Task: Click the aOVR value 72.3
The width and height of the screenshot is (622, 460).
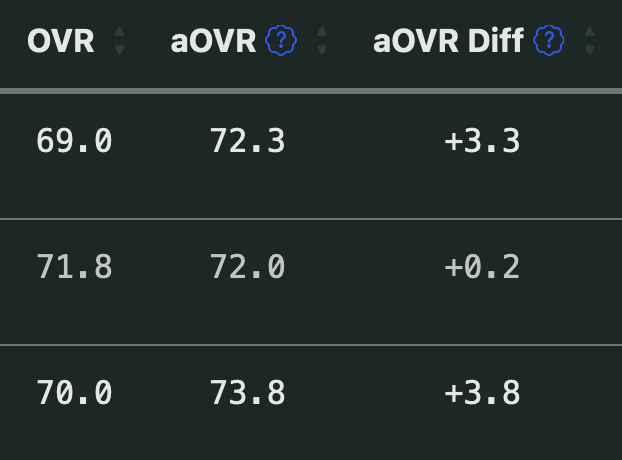Action: click(x=248, y=142)
